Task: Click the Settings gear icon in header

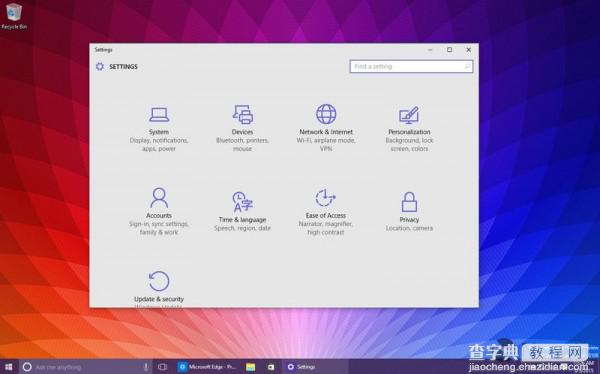Action: click(100, 67)
